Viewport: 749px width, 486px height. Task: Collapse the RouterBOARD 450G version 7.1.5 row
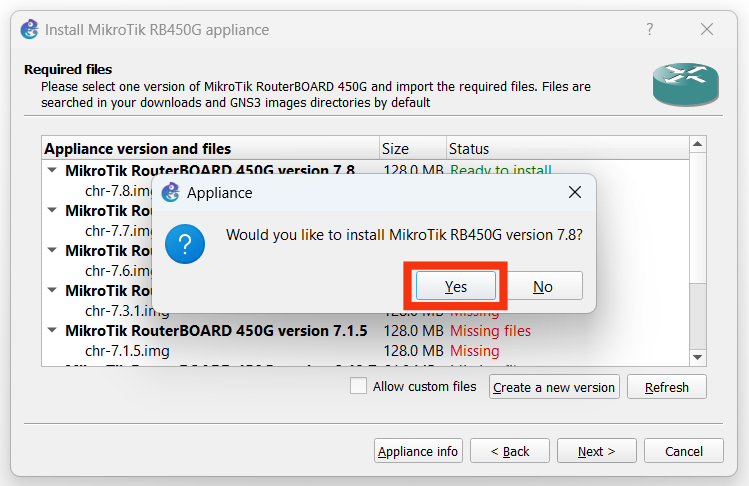(x=52, y=330)
